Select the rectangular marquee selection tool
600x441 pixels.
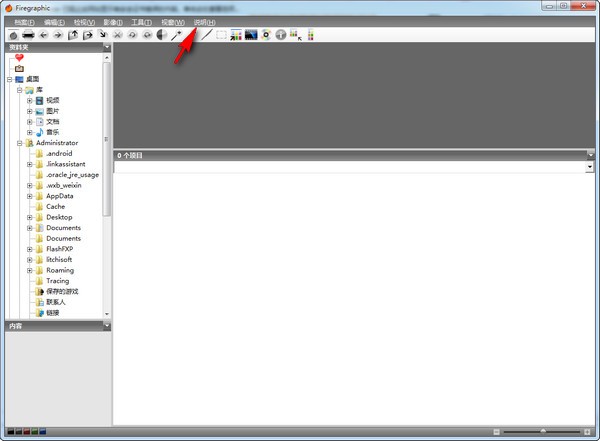pos(221,34)
